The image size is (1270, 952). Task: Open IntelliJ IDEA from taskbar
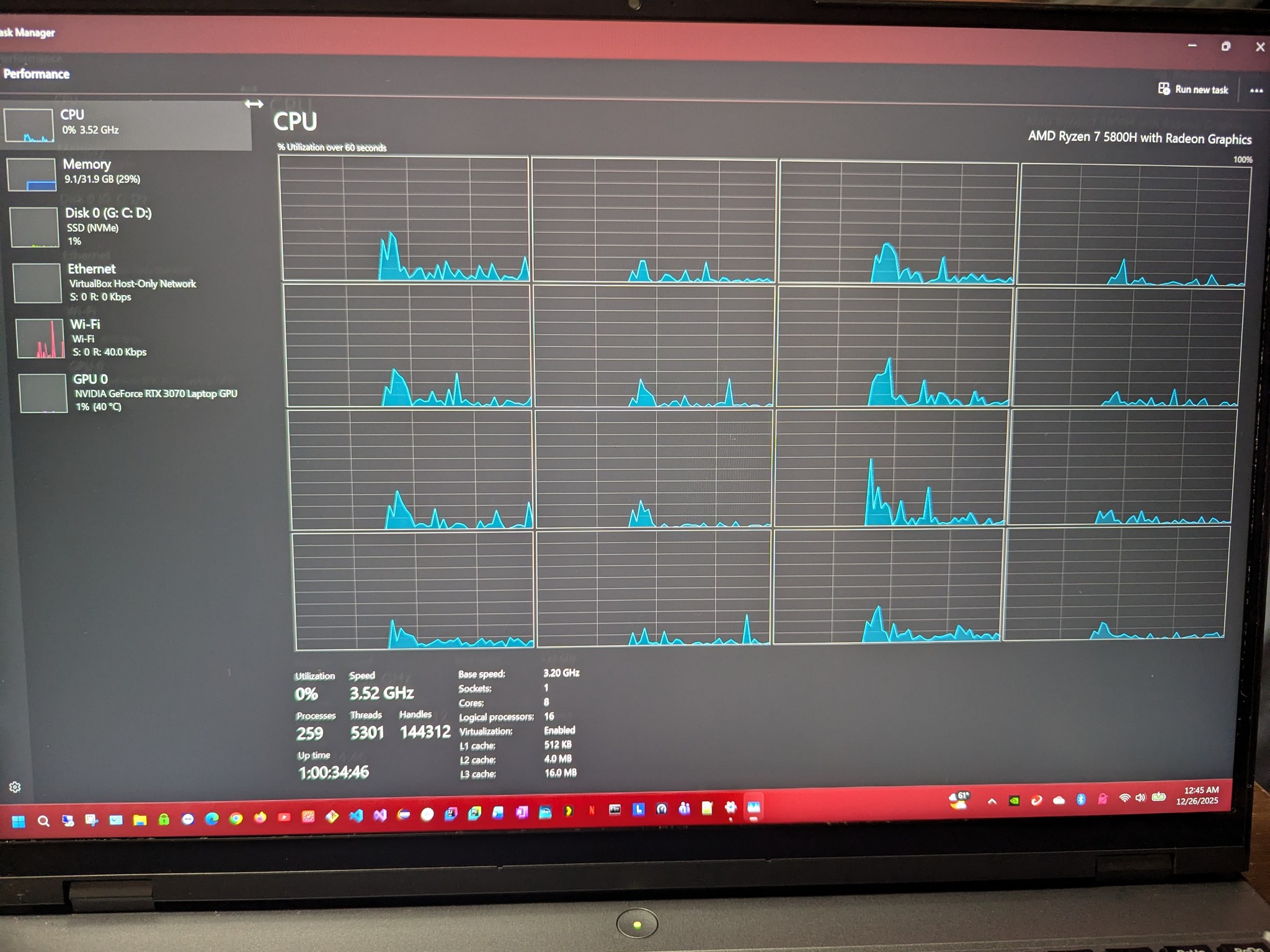tap(451, 814)
